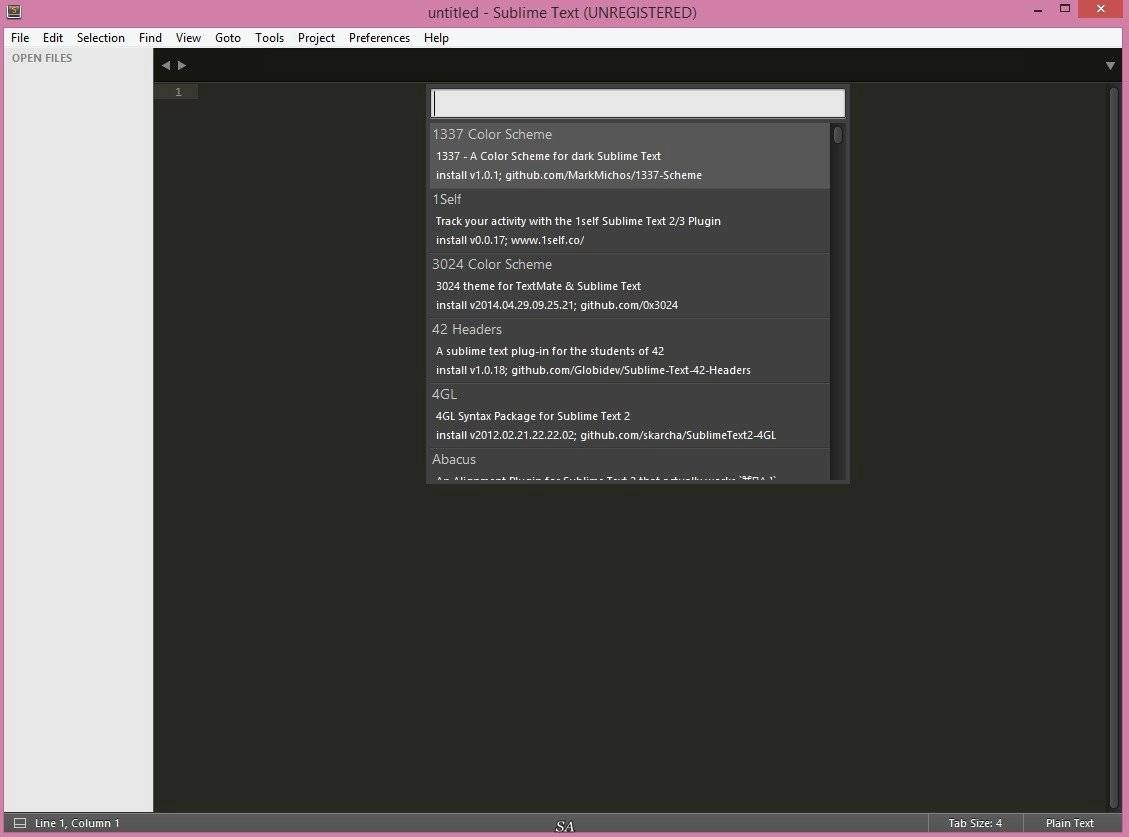Open the tab list dropdown arrow
Viewport: 1129px width, 837px height.
pyautogui.click(x=1110, y=66)
